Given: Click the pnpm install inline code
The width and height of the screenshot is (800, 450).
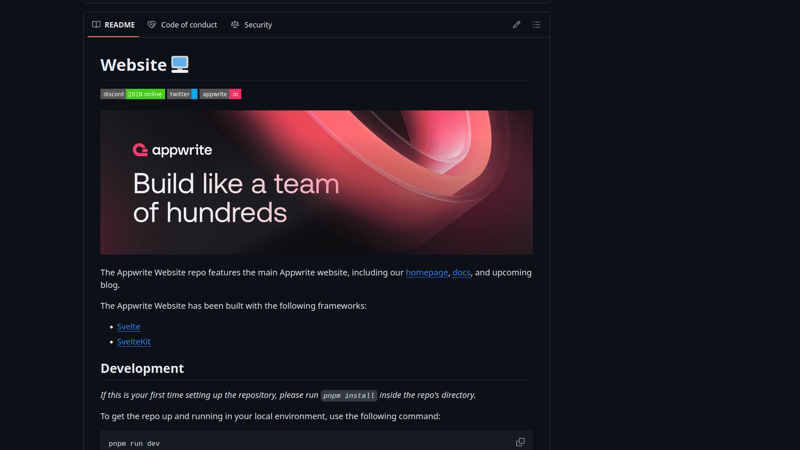Looking at the screenshot, I should (349, 395).
